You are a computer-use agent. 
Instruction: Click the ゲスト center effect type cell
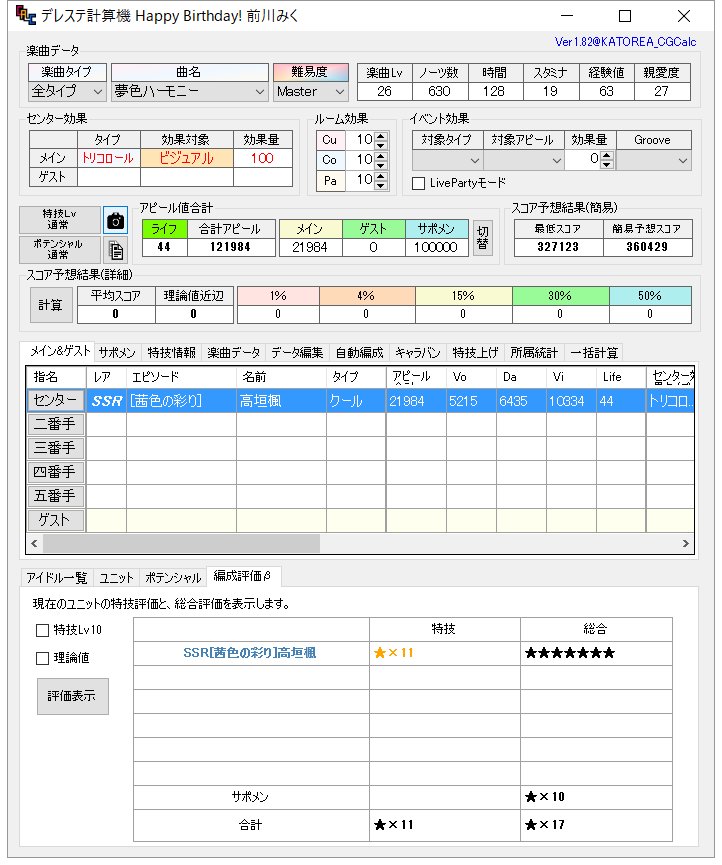coord(109,177)
